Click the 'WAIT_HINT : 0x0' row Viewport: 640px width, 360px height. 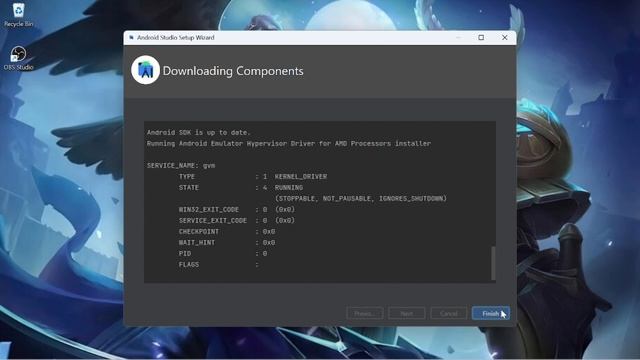(x=227, y=242)
